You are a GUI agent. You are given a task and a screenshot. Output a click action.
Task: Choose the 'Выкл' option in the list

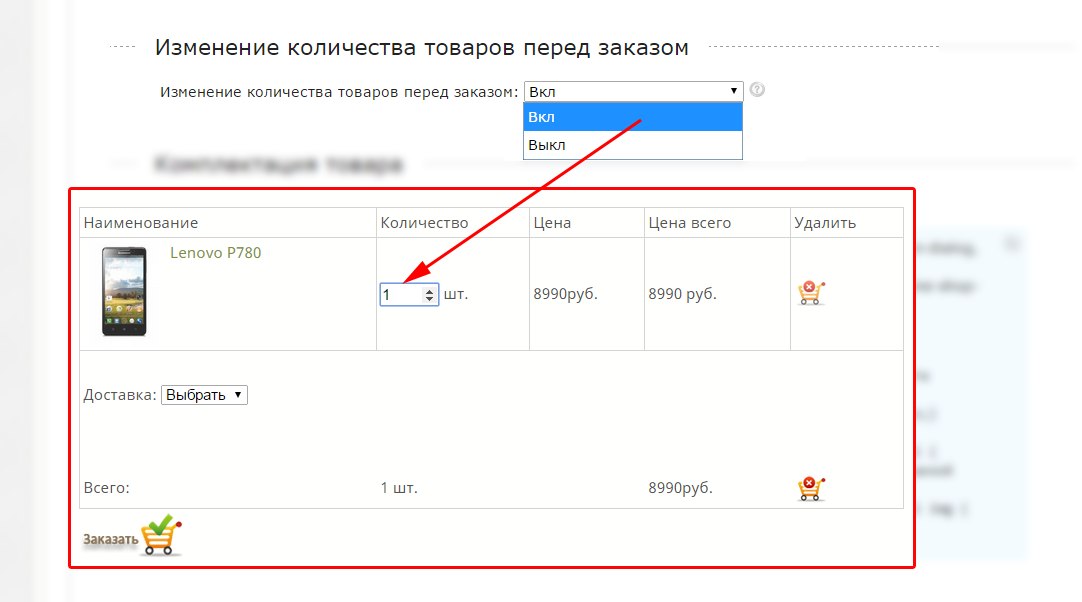(x=633, y=145)
